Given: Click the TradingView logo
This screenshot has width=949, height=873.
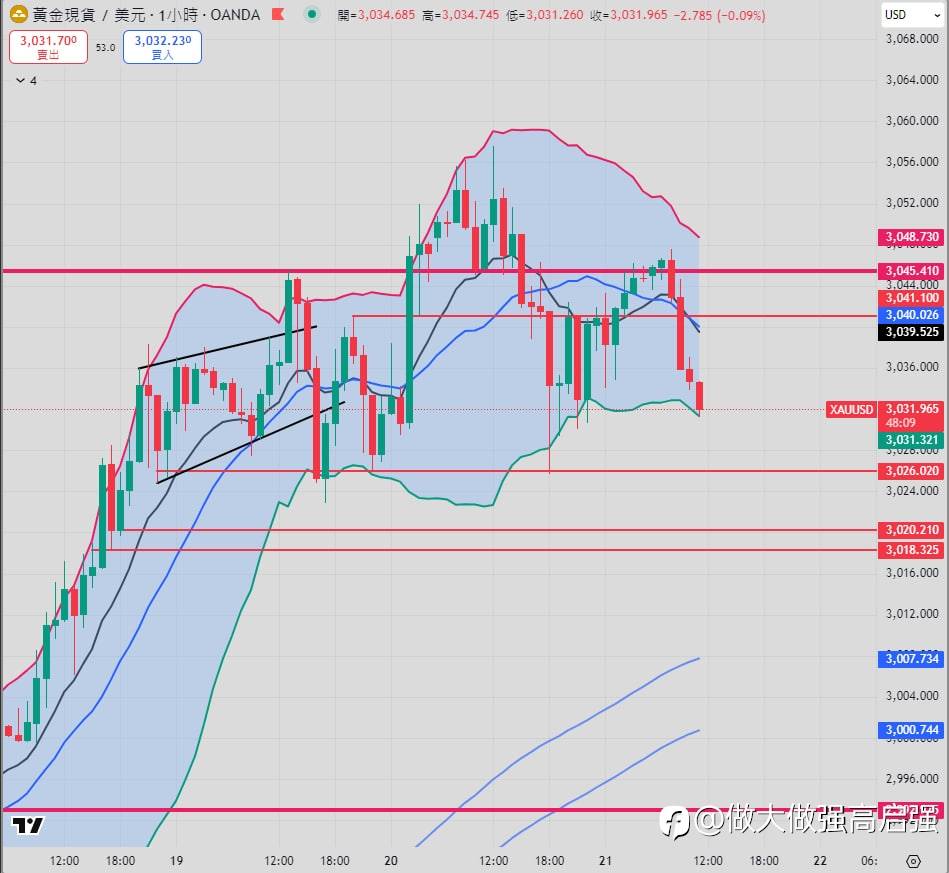Looking at the screenshot, I should point(27,825).
